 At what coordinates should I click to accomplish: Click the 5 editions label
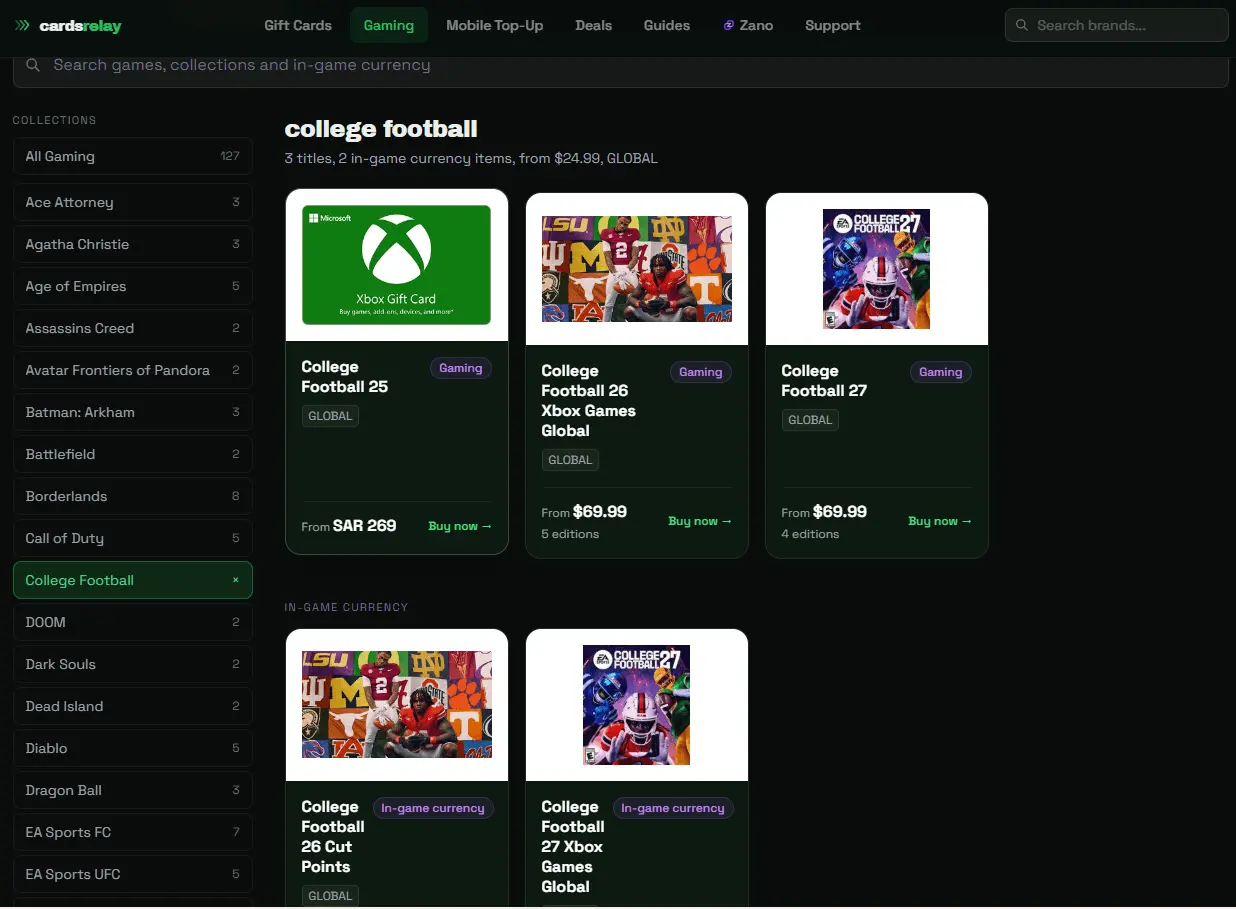570,534
